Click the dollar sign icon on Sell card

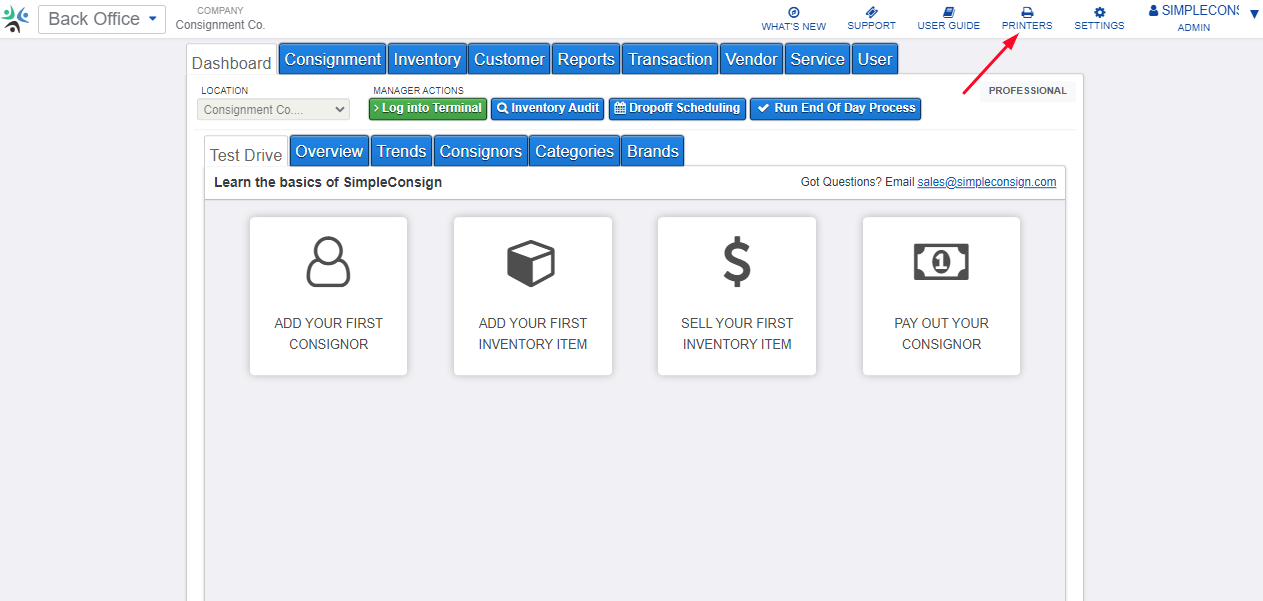click(x=737, y=262)
